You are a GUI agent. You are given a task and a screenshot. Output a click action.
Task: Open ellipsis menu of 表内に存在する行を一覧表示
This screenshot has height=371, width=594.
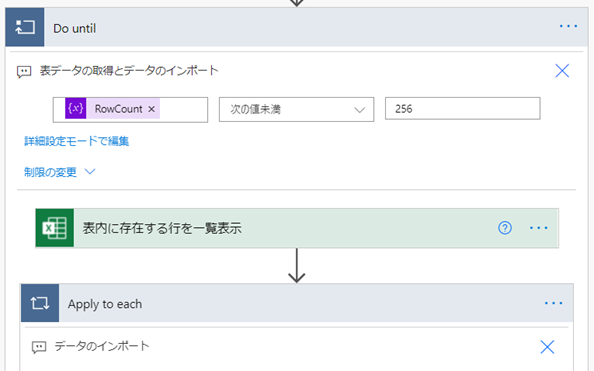pos(538,228)
